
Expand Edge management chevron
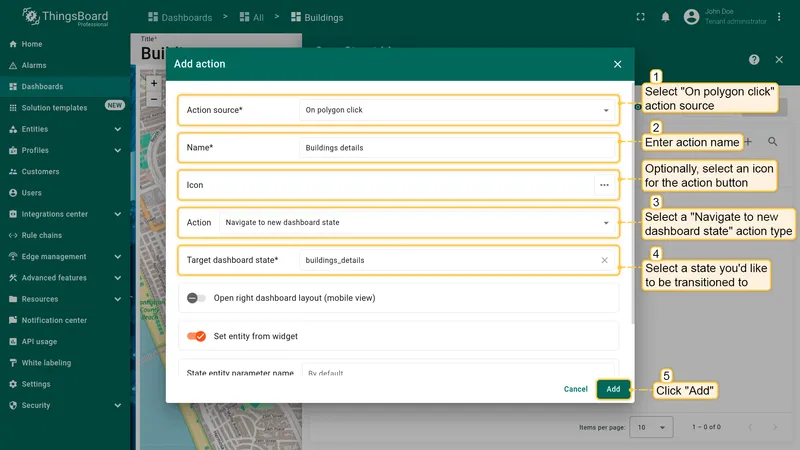coord(118,257)
